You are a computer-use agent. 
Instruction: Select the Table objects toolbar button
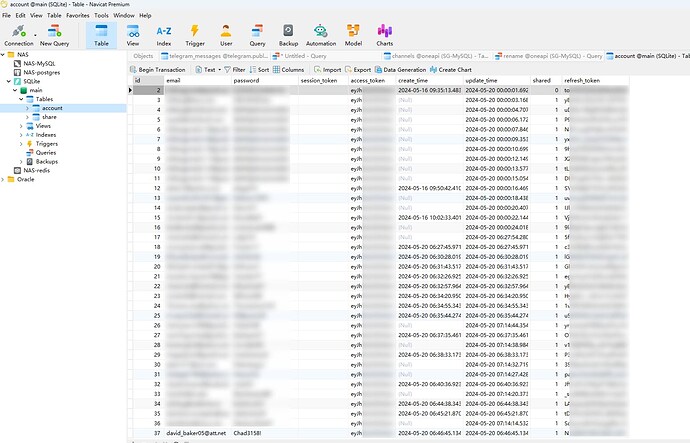(x=101, y=35)
